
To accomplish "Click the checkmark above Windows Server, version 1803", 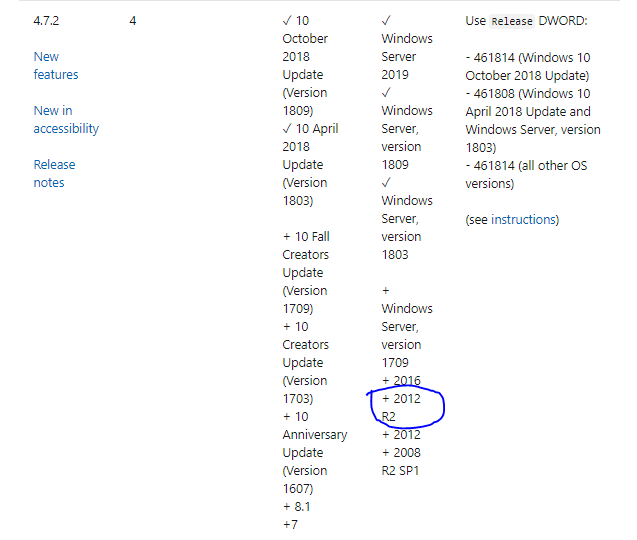I will (x=386, y=183).
